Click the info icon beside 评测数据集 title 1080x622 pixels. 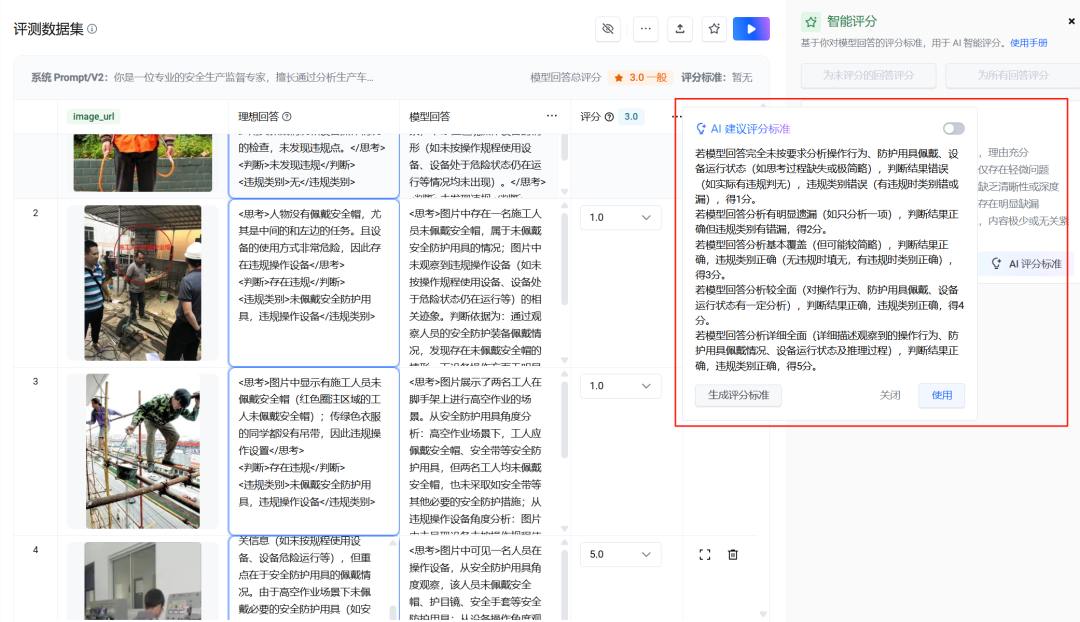(x=92, y=29)
